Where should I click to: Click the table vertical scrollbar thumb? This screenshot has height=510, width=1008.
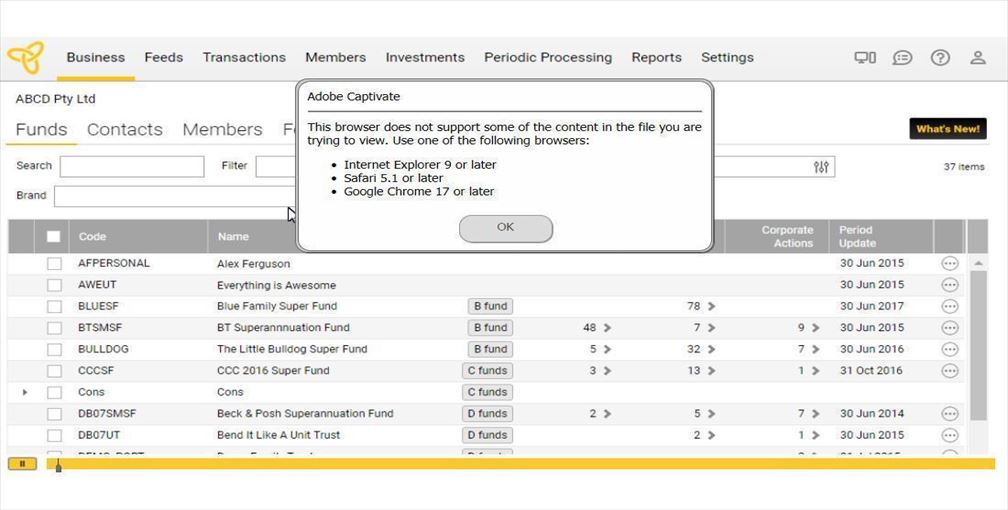point(977,345)
